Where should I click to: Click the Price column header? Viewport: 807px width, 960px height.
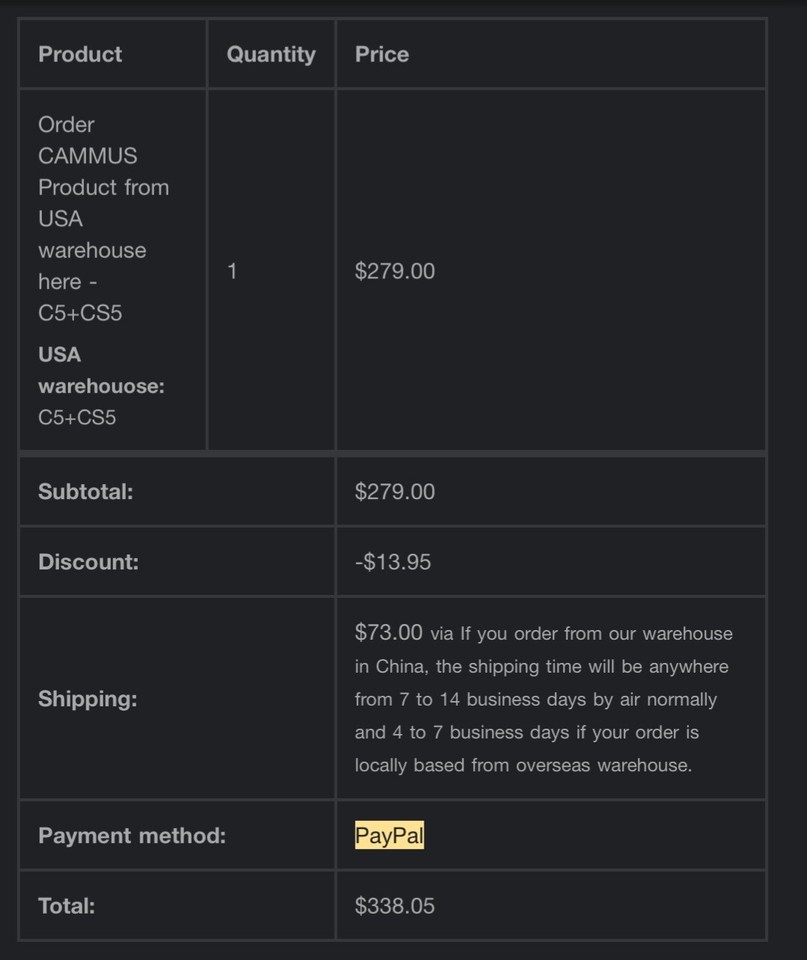click(382, 54)
